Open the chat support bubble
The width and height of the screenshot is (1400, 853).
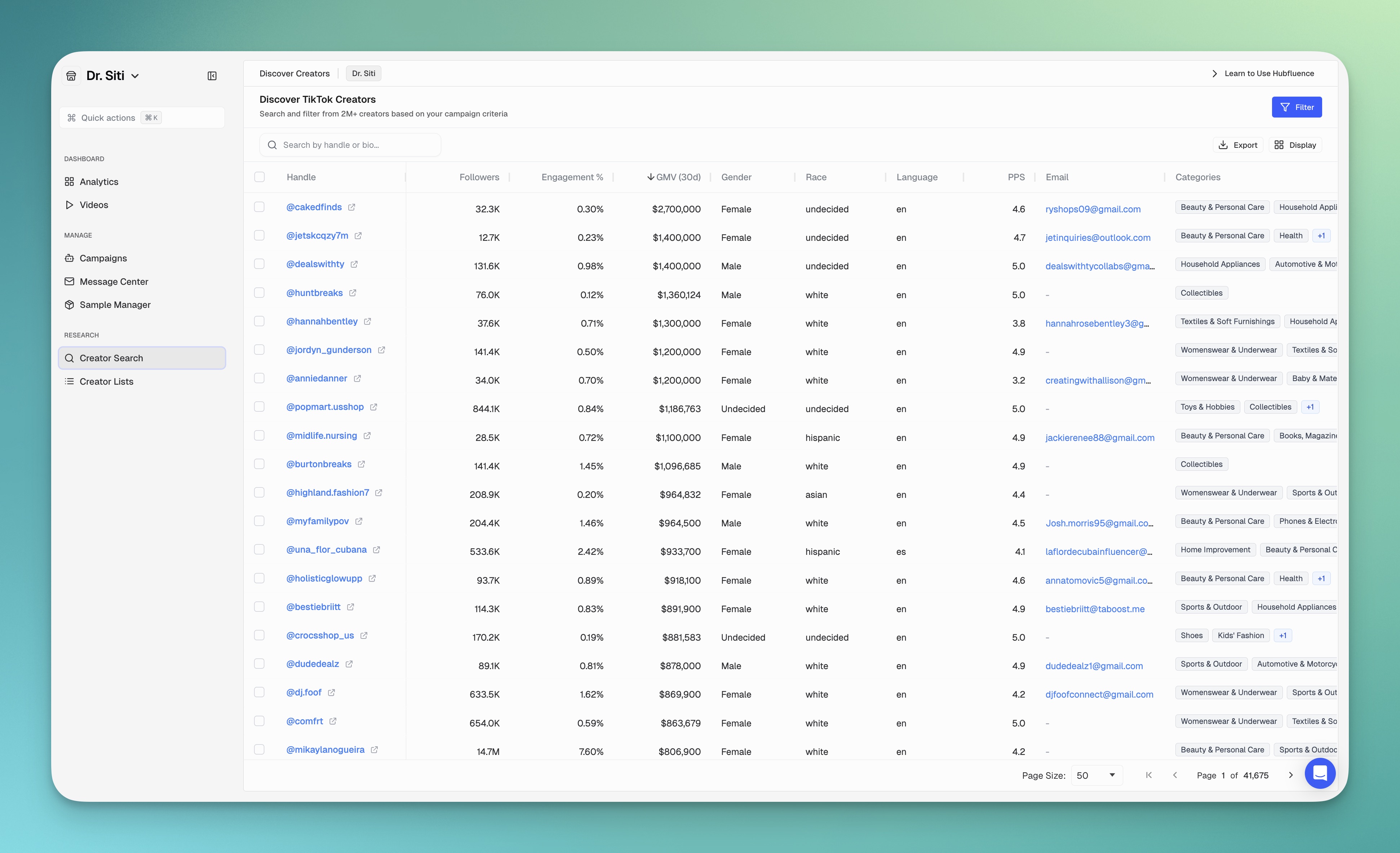[x=1320, y=773]
